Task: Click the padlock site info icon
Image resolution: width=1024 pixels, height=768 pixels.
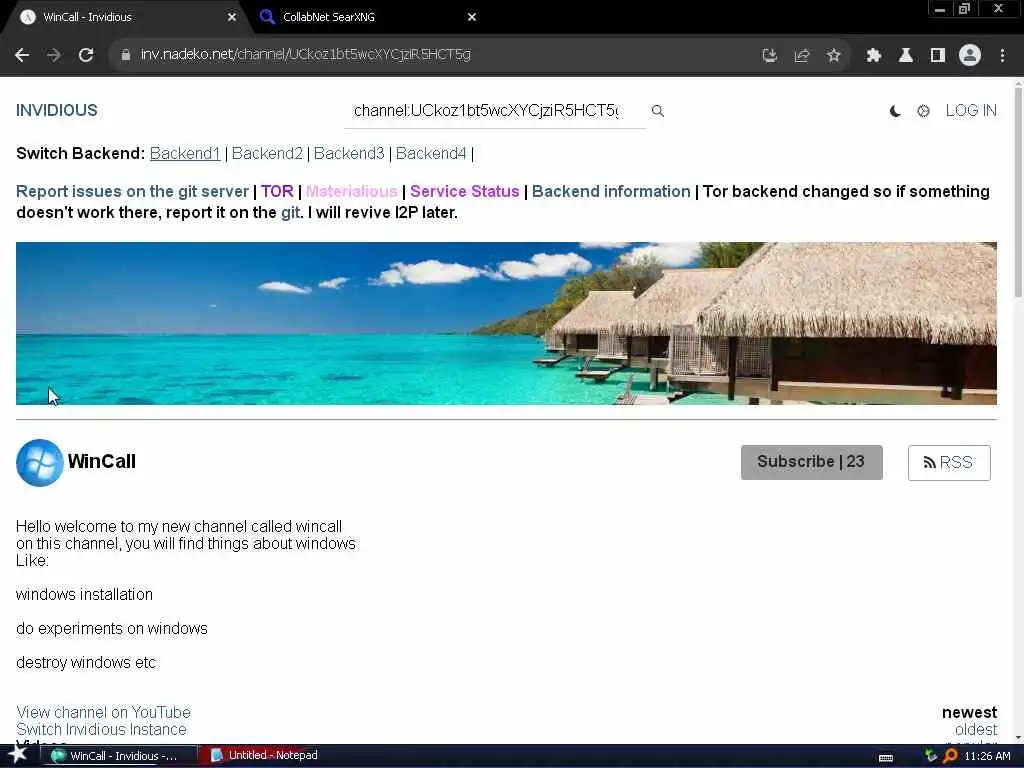Action: 126,55
